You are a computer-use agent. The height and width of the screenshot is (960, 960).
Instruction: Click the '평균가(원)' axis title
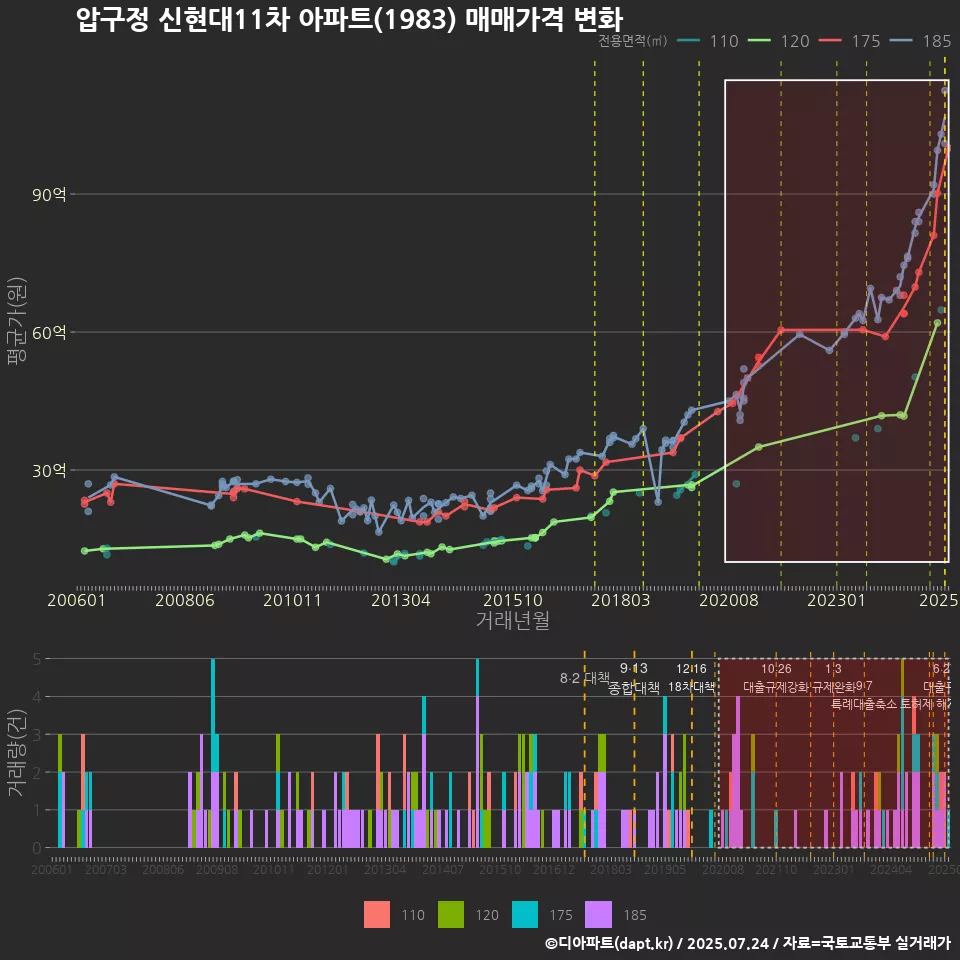tap(17, 321)
